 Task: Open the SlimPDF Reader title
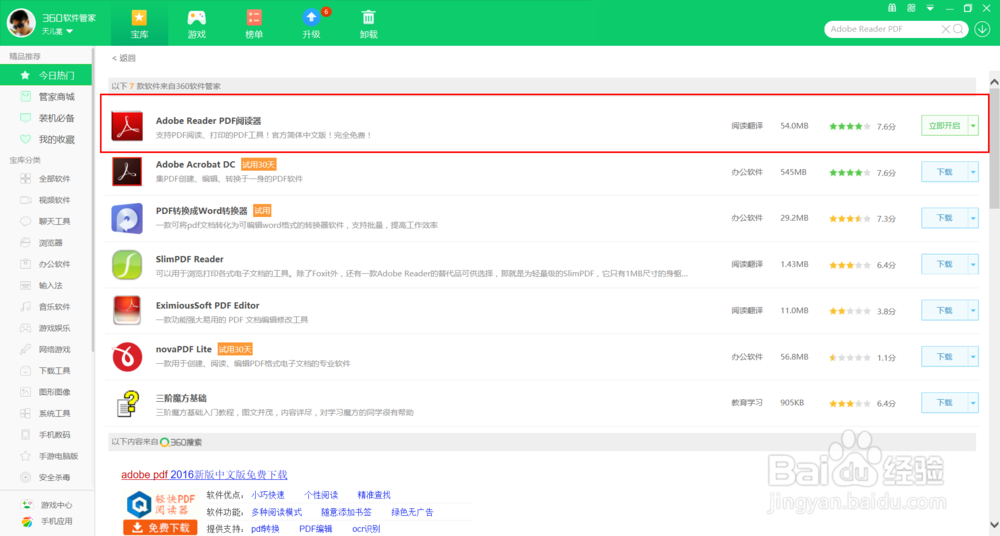pyautogui.click(x=189, y=259)
